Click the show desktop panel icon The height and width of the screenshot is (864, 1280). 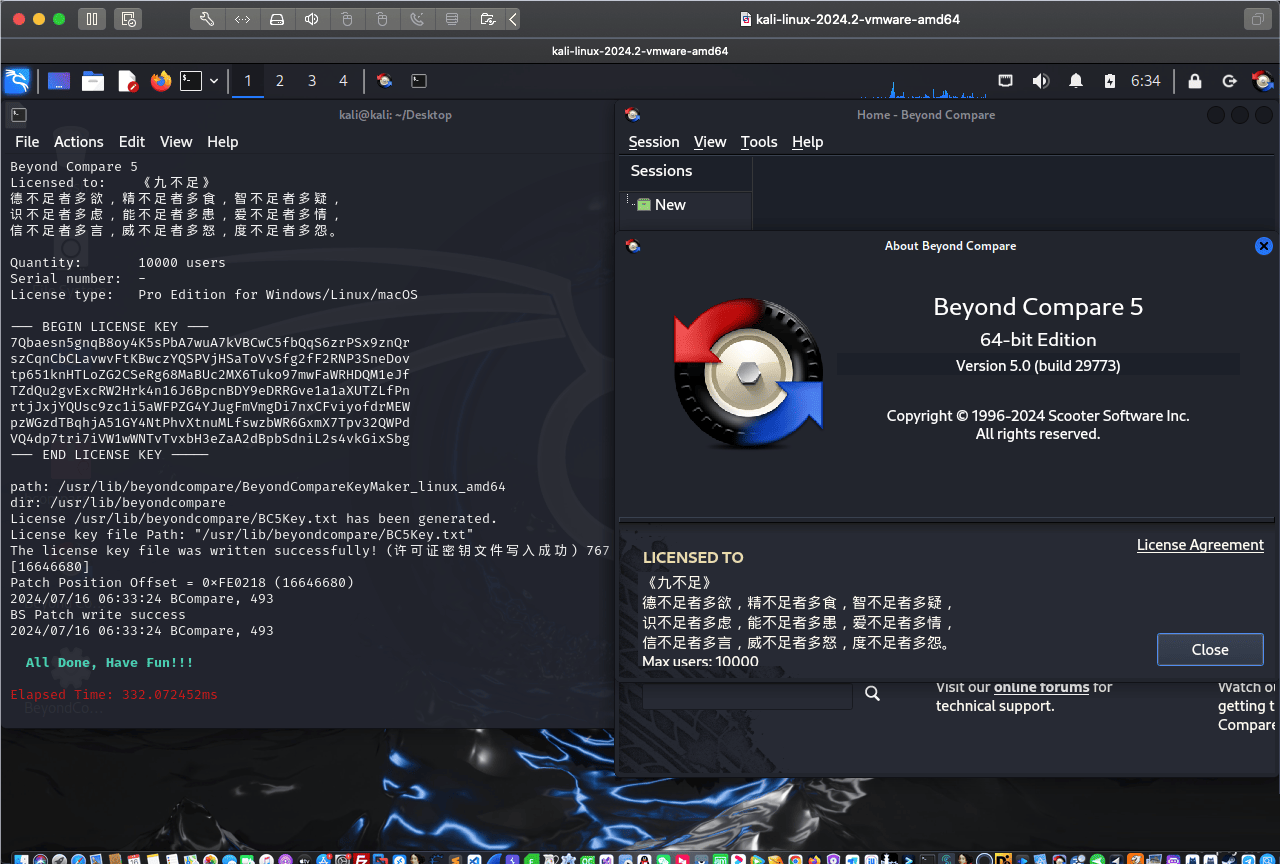tap(59, 81)
